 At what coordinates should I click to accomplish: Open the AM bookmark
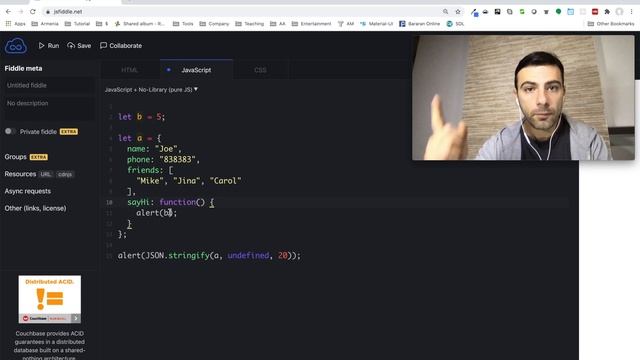click(x=346, y=24)
